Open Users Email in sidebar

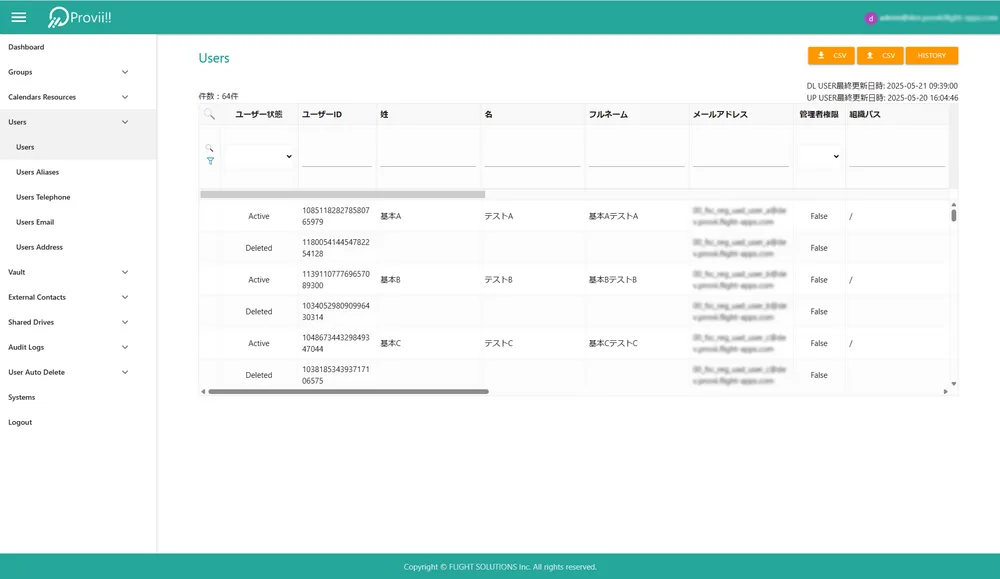click(34, 222)
